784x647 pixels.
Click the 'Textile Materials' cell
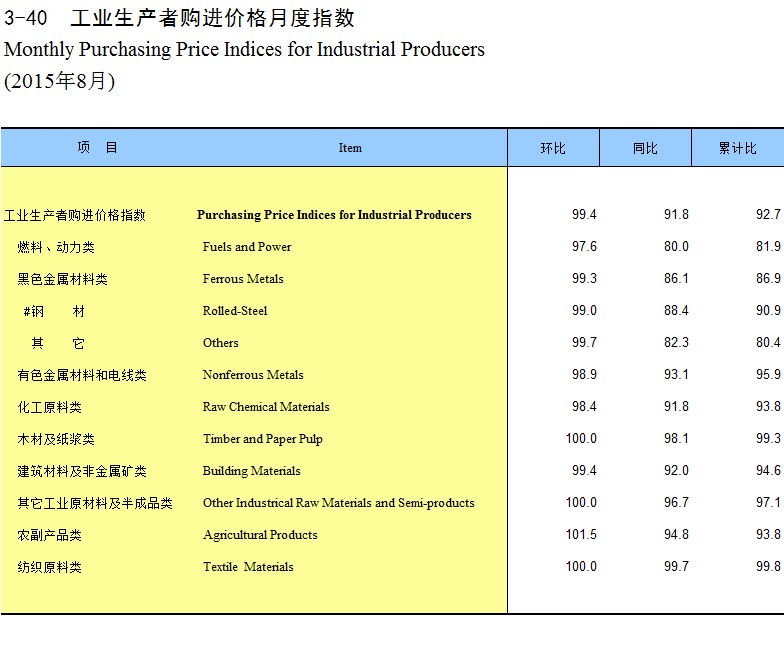(x=248, y=567)
